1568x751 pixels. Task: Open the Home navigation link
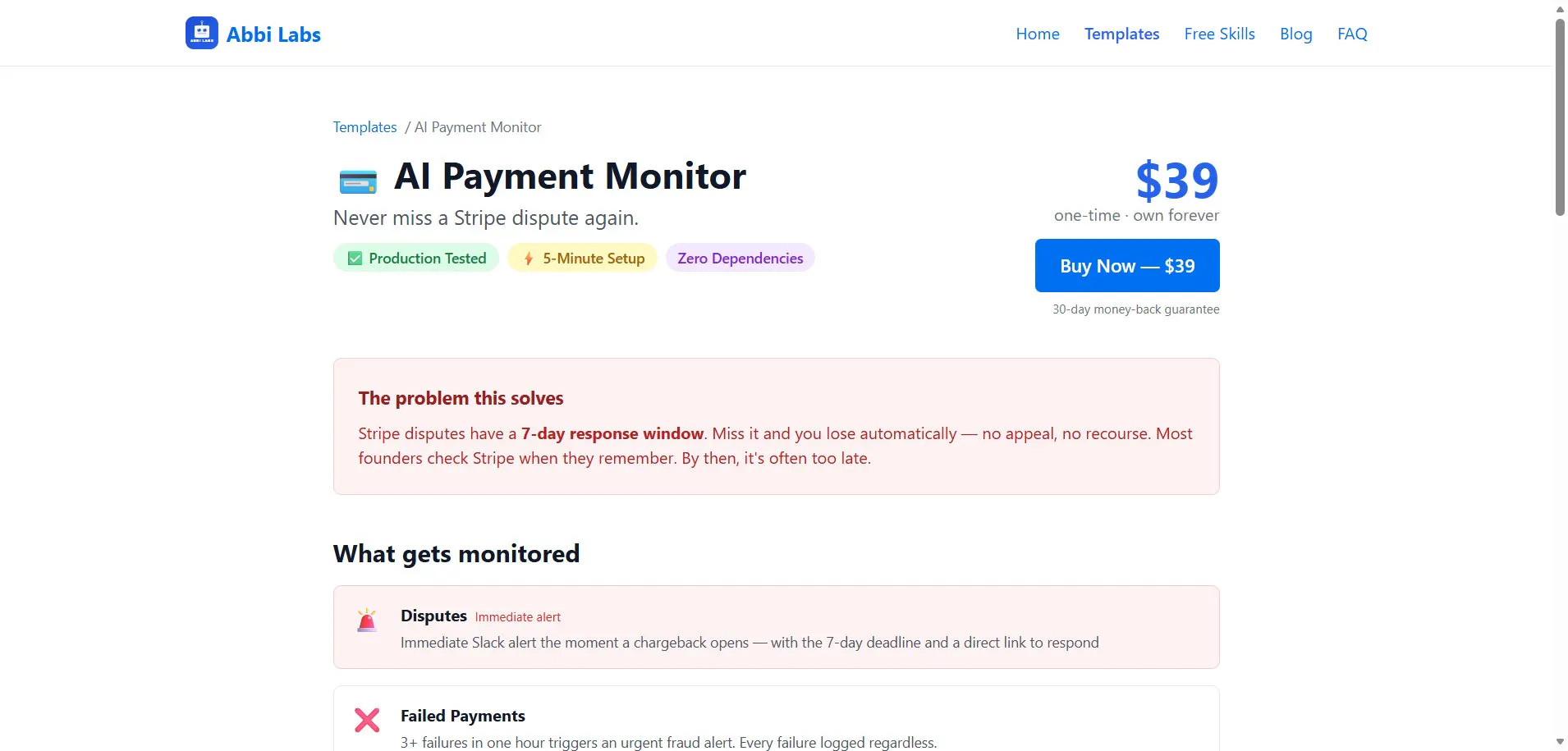(x=1038, y=34)
